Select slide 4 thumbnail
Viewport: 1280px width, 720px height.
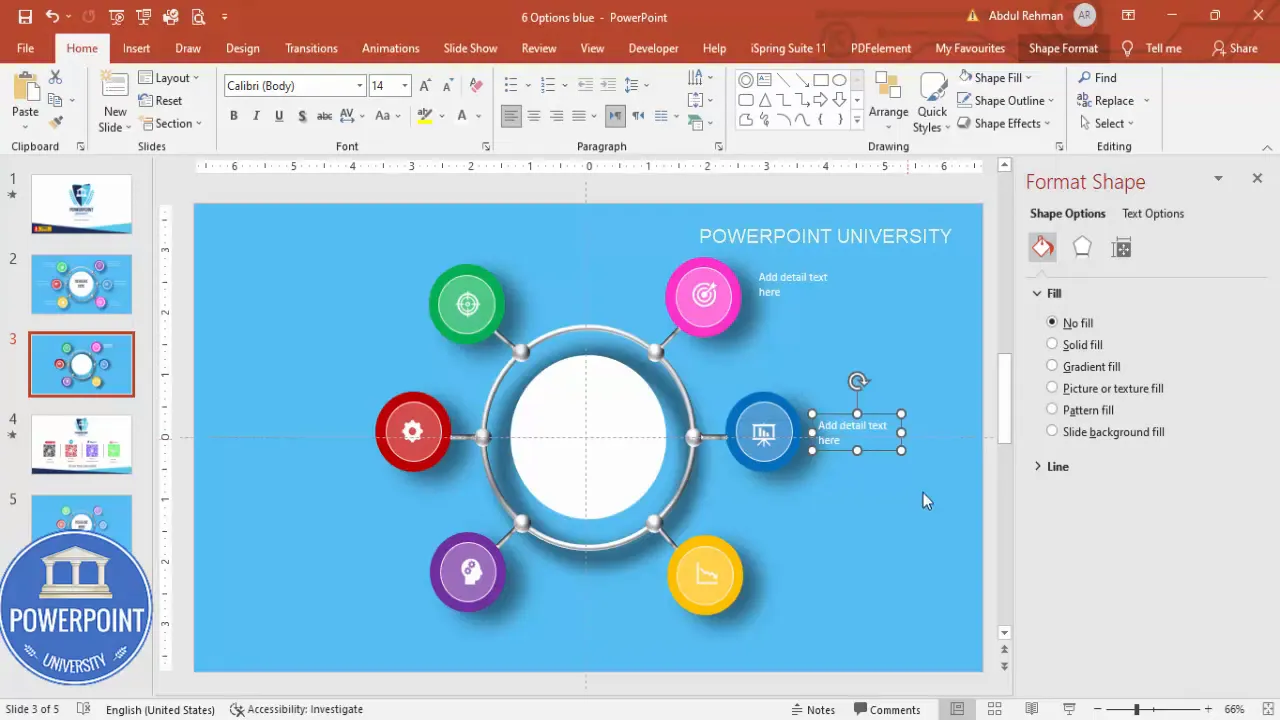point(81,444)
